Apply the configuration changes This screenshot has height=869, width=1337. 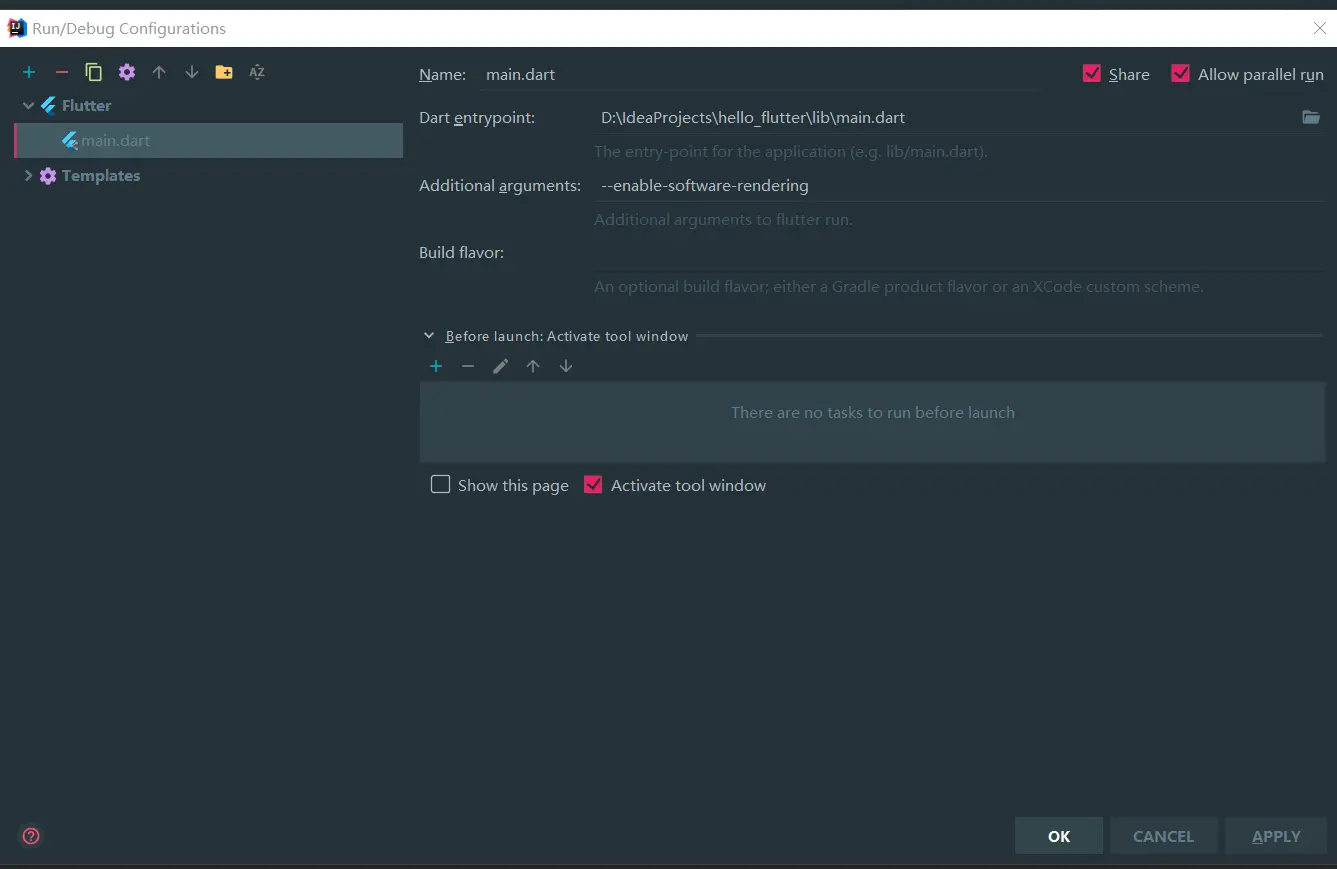(1275, 835)
